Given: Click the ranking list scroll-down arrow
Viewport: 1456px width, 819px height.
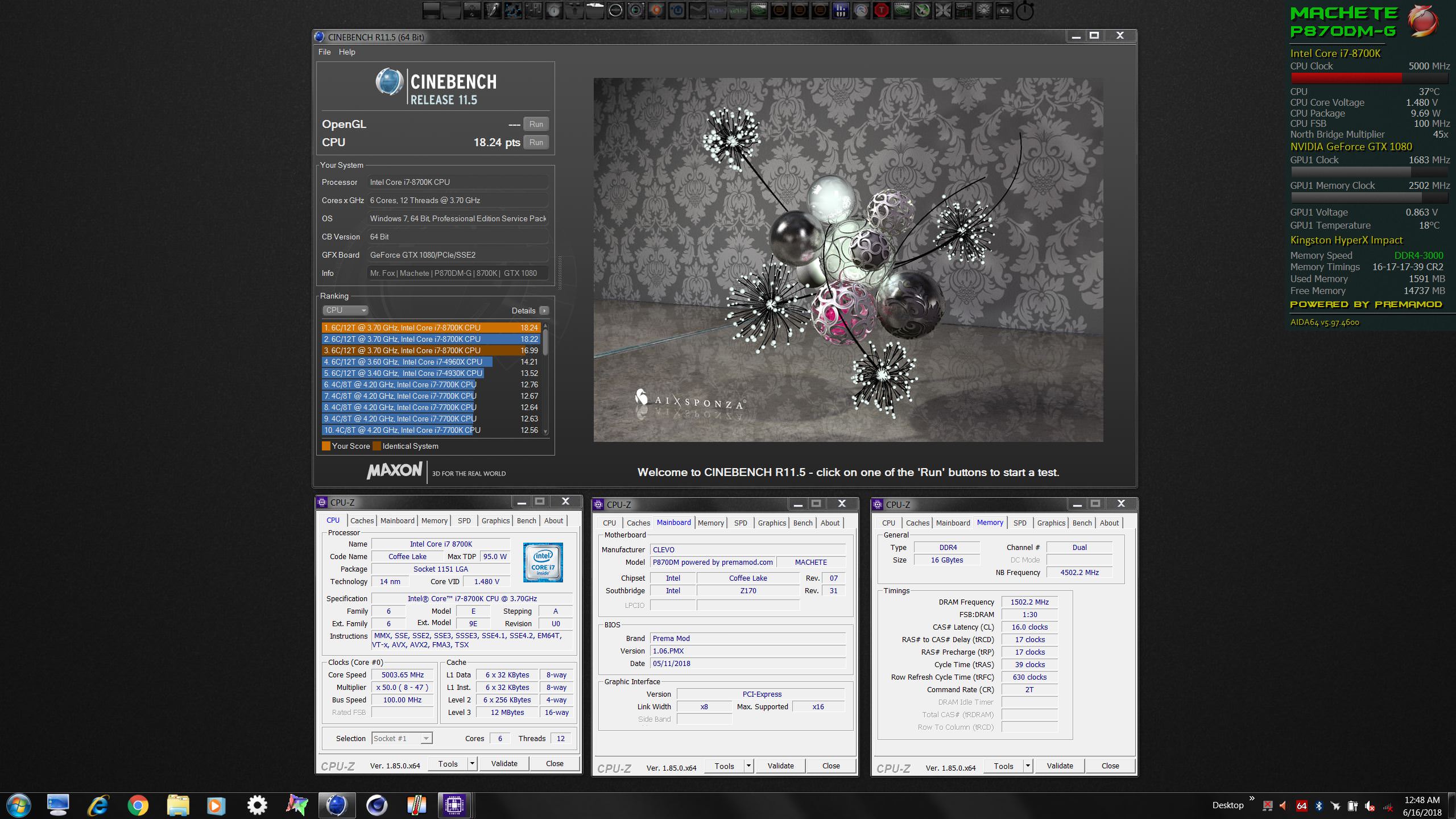Looking at the screenshot, I should pyautogui.click(x=546, y=432).
